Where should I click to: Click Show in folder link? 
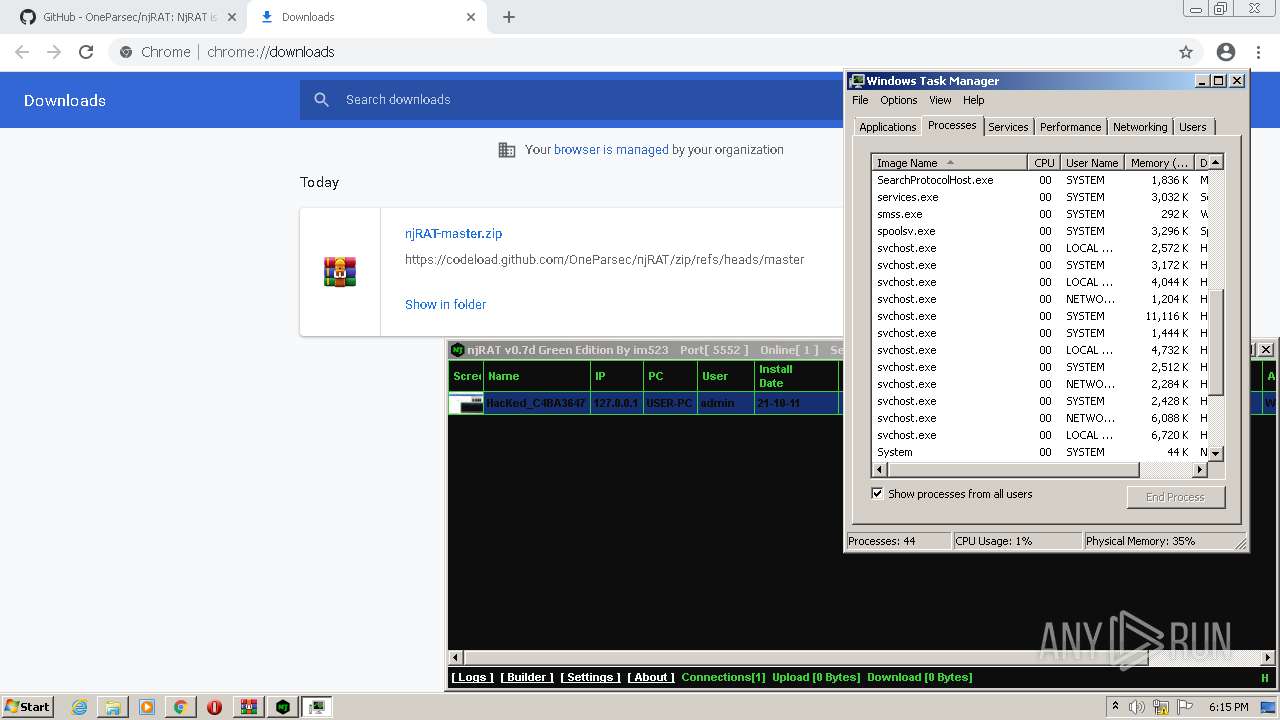click(445, 304)
